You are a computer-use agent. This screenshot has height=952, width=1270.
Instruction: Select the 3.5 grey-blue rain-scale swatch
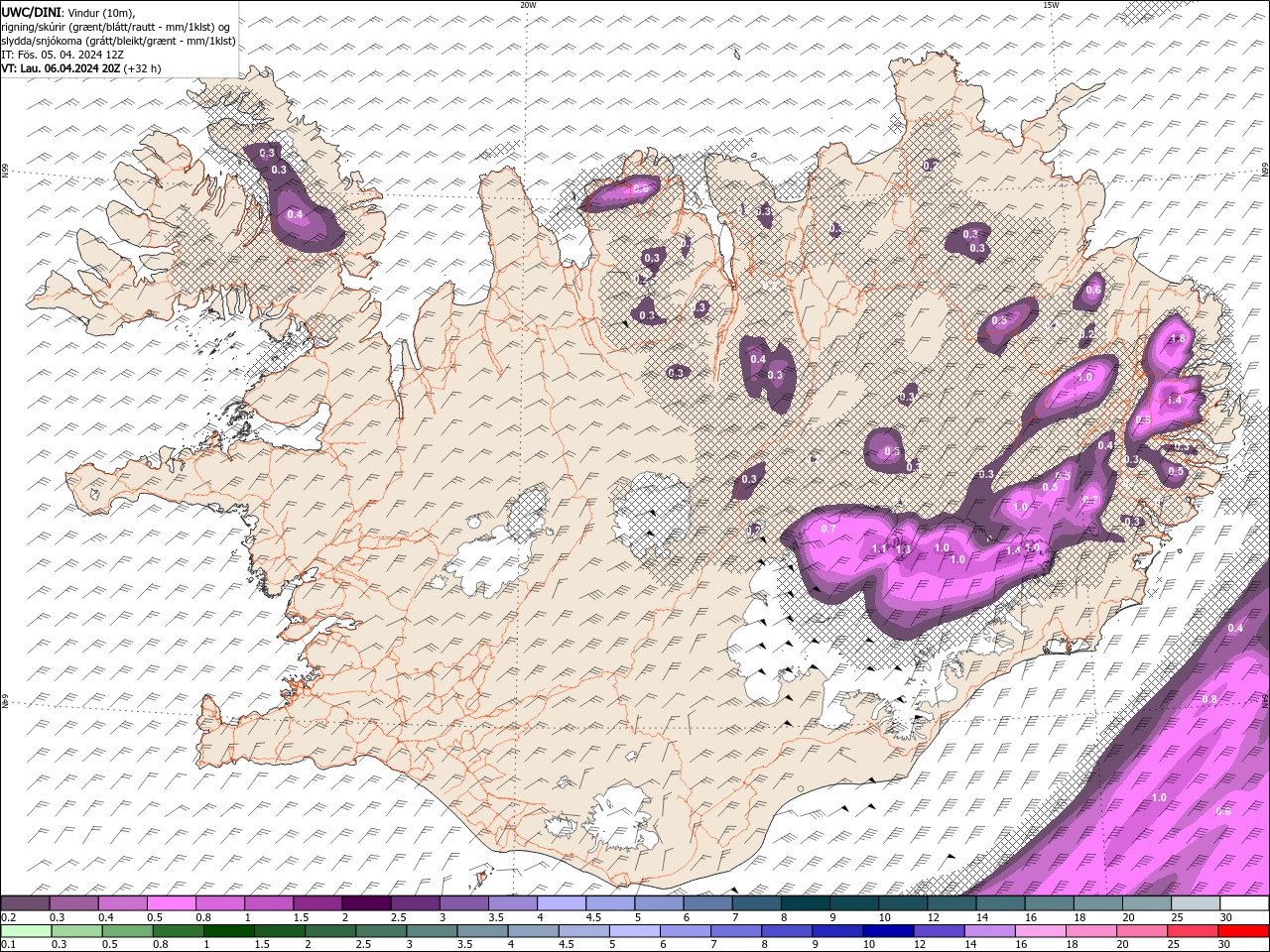tap(482, 930)
